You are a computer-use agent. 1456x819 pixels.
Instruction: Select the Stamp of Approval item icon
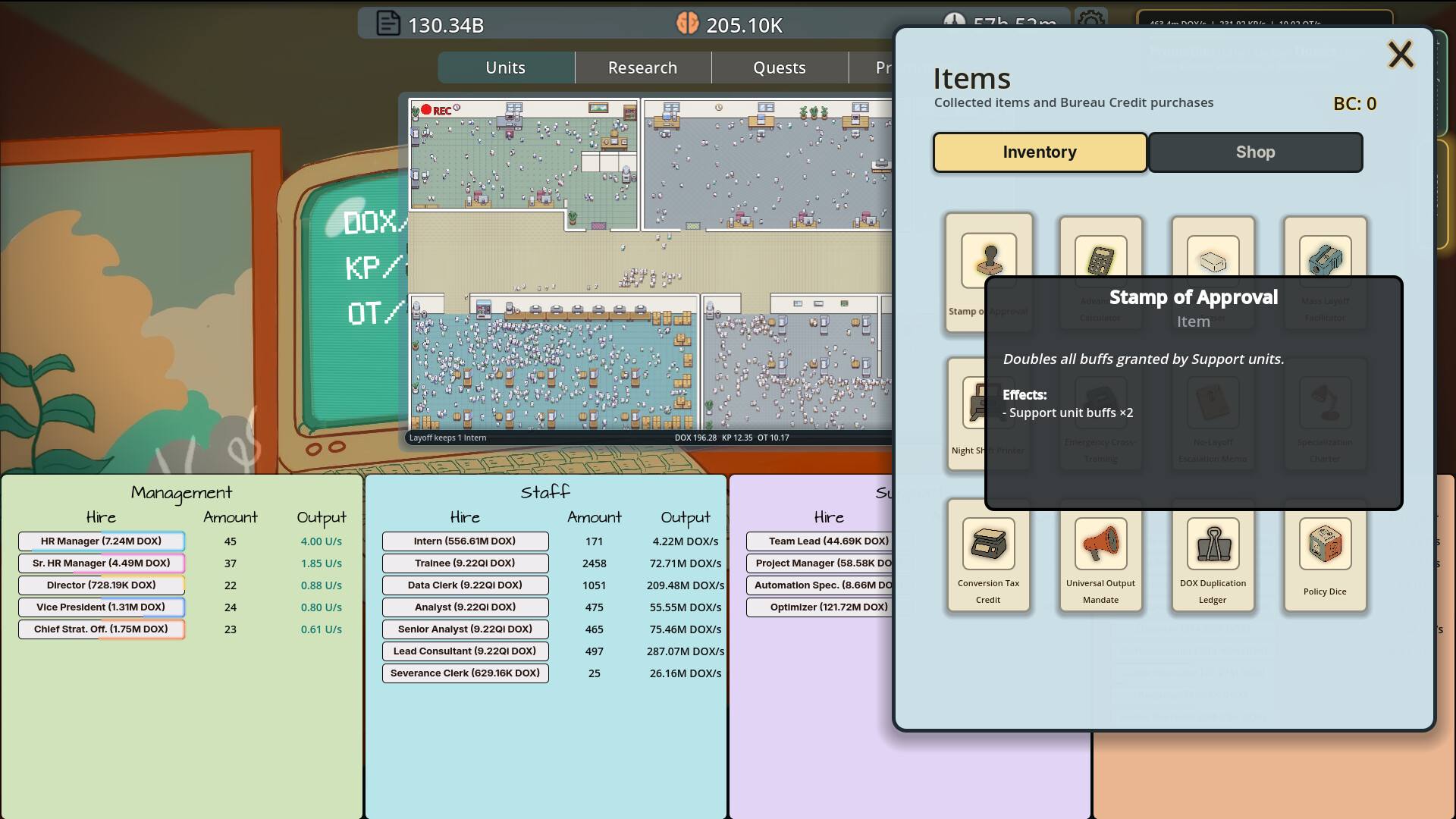[988, 261]
